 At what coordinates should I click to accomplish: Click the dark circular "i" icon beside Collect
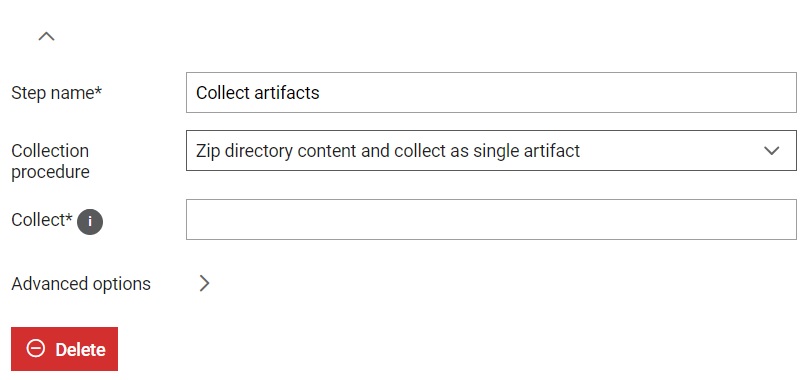pos(90,222)
